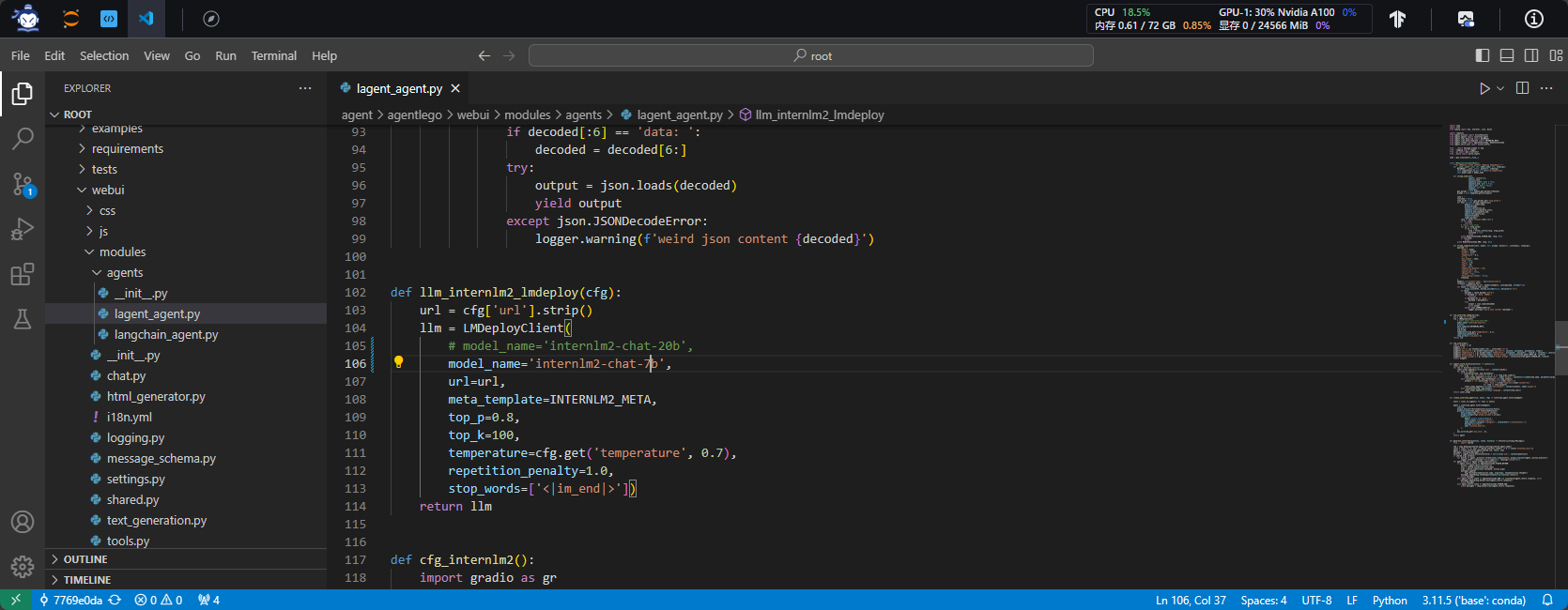
Task: Toggle the primary side bar
Action: [1483, 56]
